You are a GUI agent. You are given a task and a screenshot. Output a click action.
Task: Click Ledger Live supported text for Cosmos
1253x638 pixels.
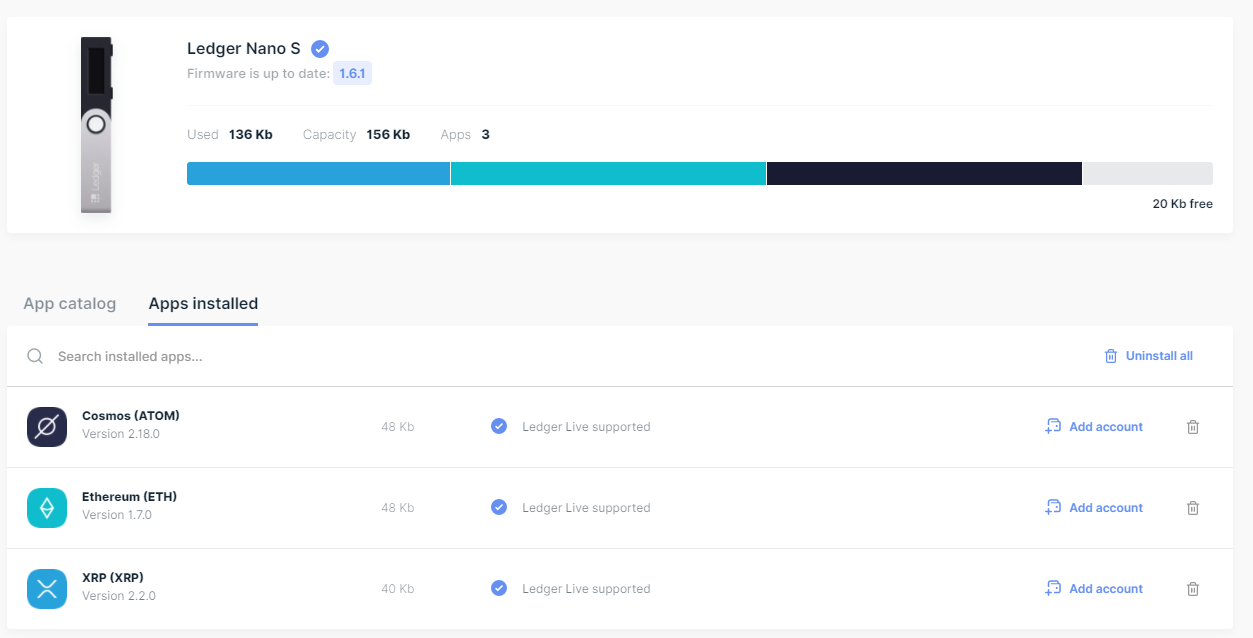tap(586, 427)
